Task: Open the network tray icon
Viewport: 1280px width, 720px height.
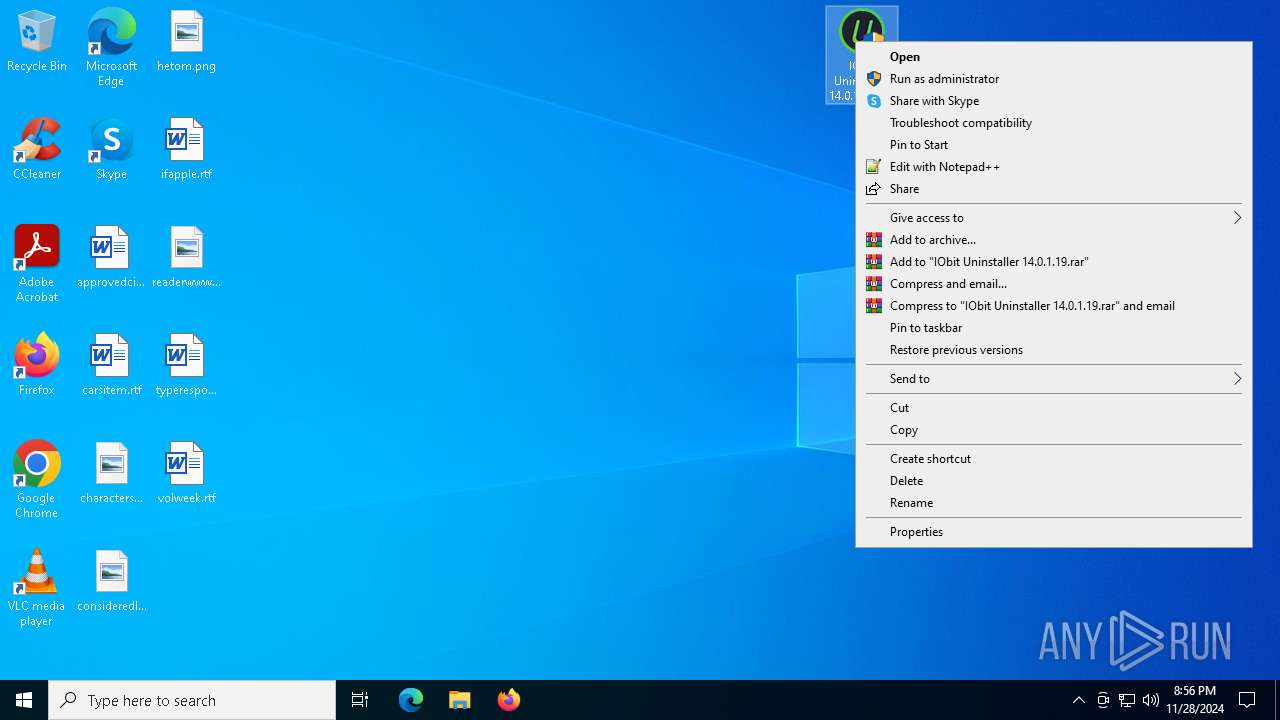Action: point(1127,700)
